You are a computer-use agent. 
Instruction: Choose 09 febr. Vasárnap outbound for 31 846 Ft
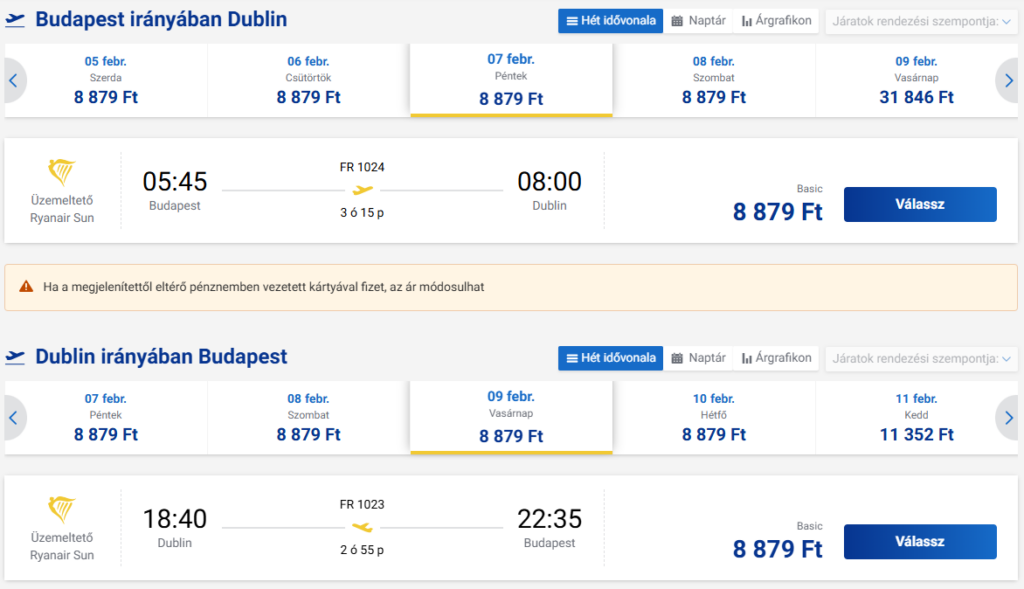coord(917,79)
